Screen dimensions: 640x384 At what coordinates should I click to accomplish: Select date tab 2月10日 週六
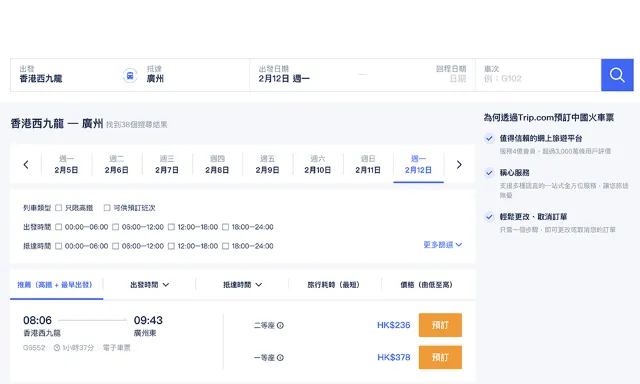pyautogui.click(x=318, y=164)
